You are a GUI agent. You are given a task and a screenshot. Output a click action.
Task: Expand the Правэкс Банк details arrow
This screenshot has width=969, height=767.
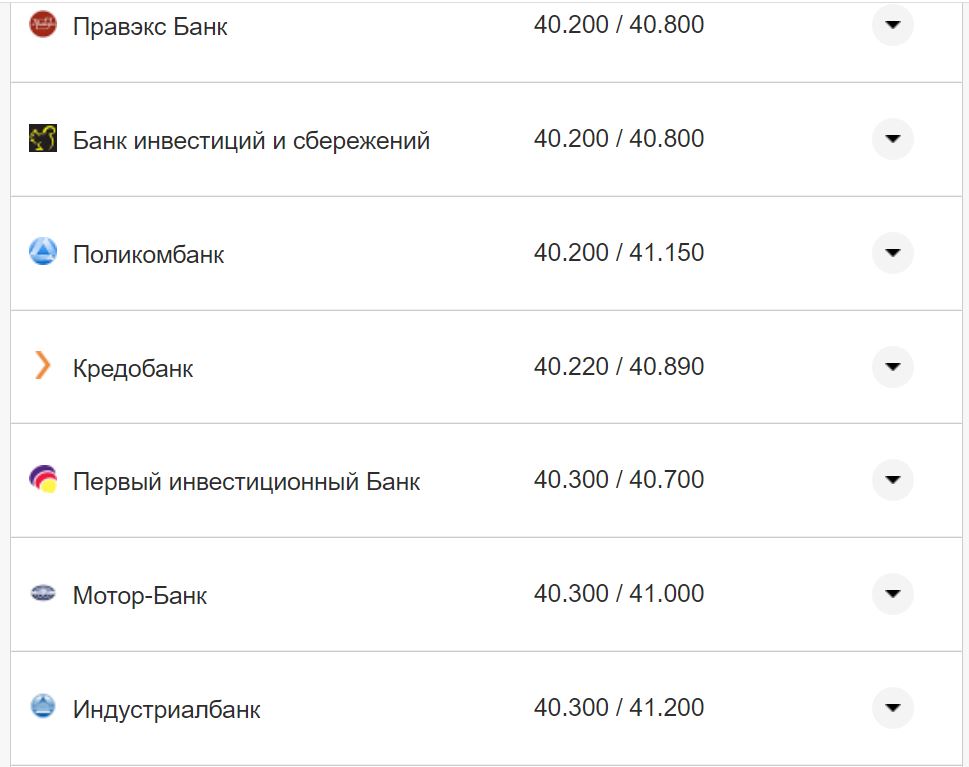tap(891, 25)
